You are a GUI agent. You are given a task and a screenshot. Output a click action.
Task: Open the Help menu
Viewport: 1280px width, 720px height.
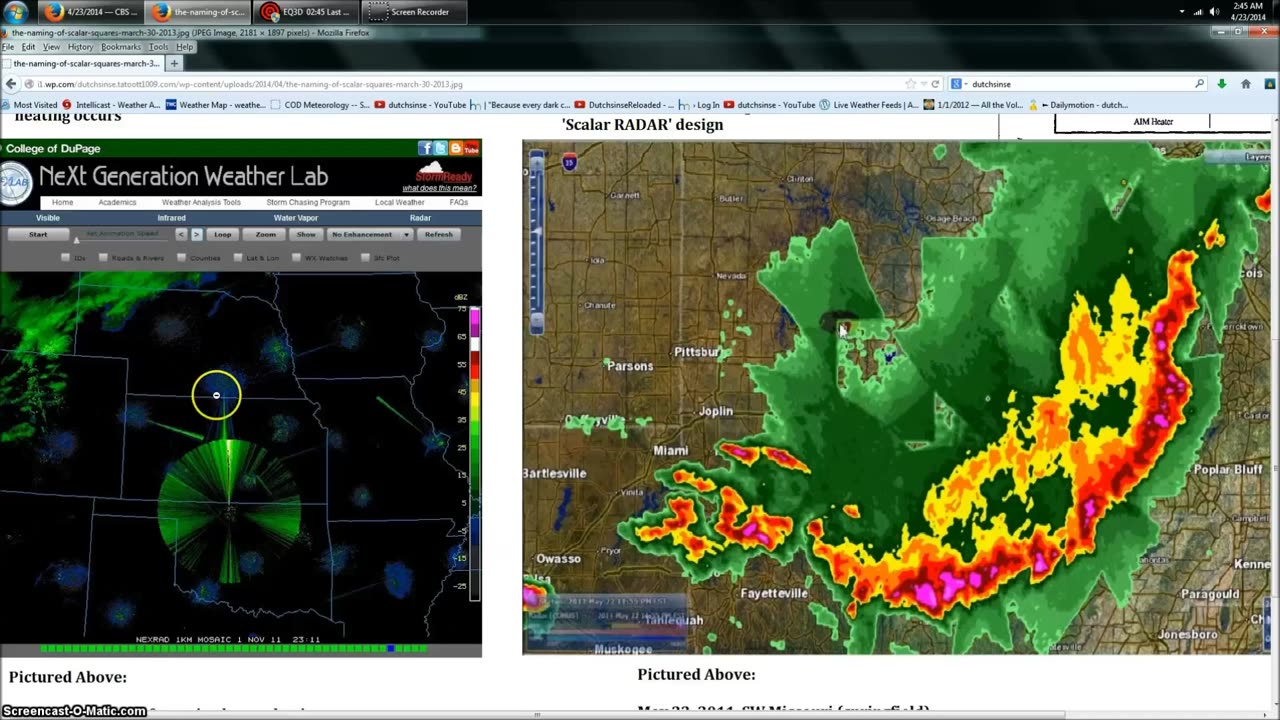185,47
